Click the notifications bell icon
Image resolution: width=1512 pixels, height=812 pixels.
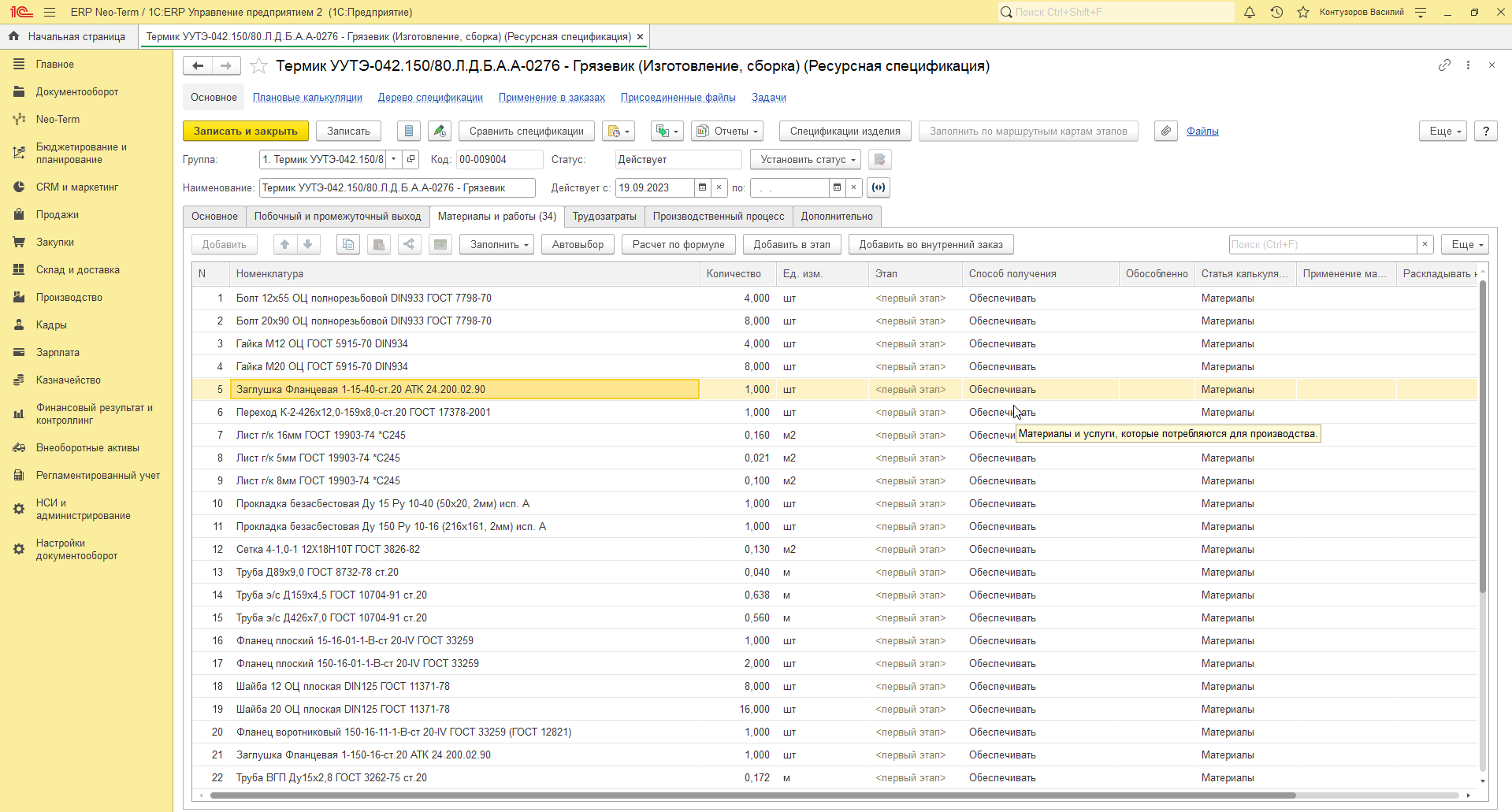coord(1250,12)
